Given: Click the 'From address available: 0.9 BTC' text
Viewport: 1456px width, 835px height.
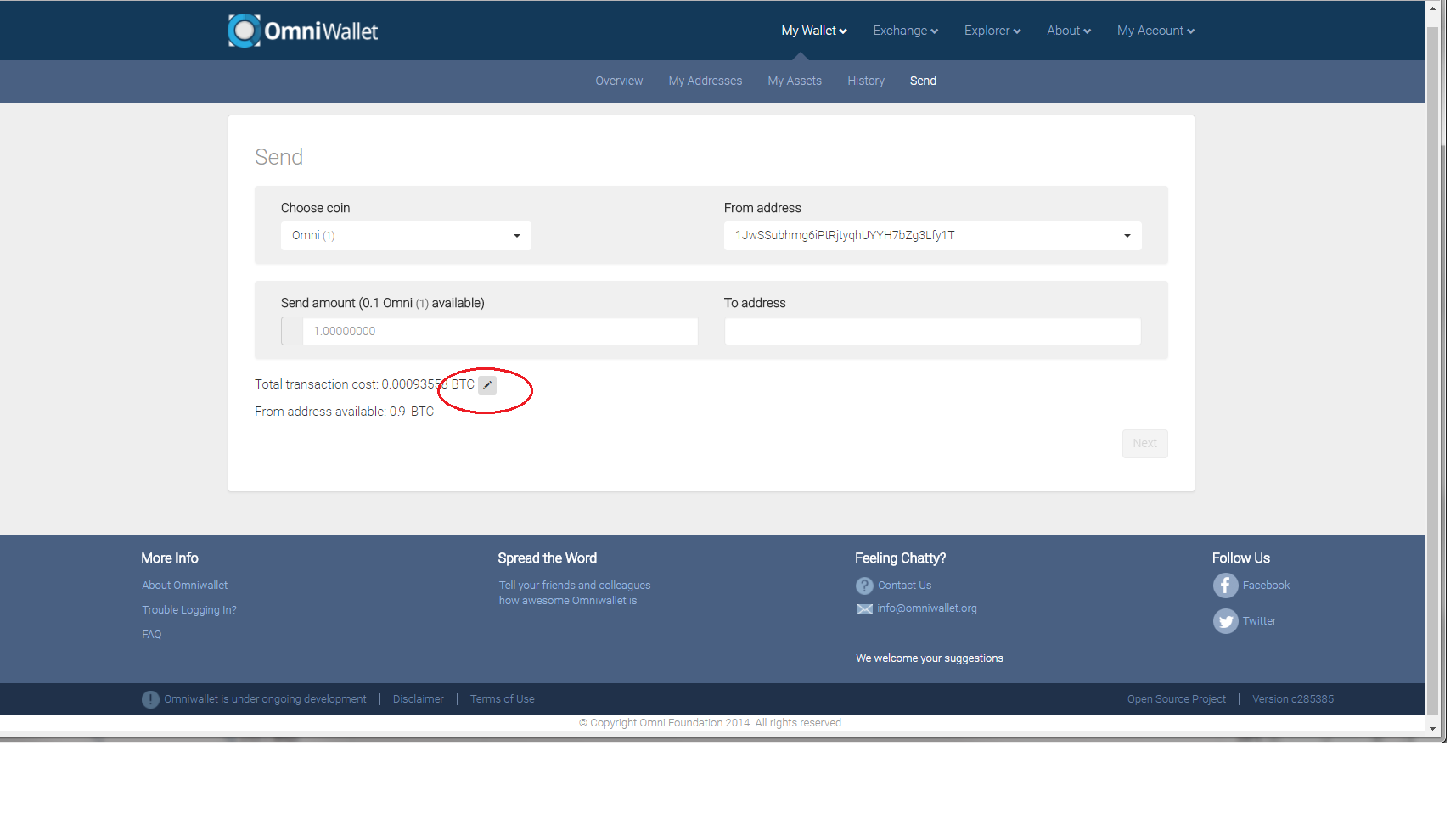Looking at the screenshot, I should tap(344, 412).
